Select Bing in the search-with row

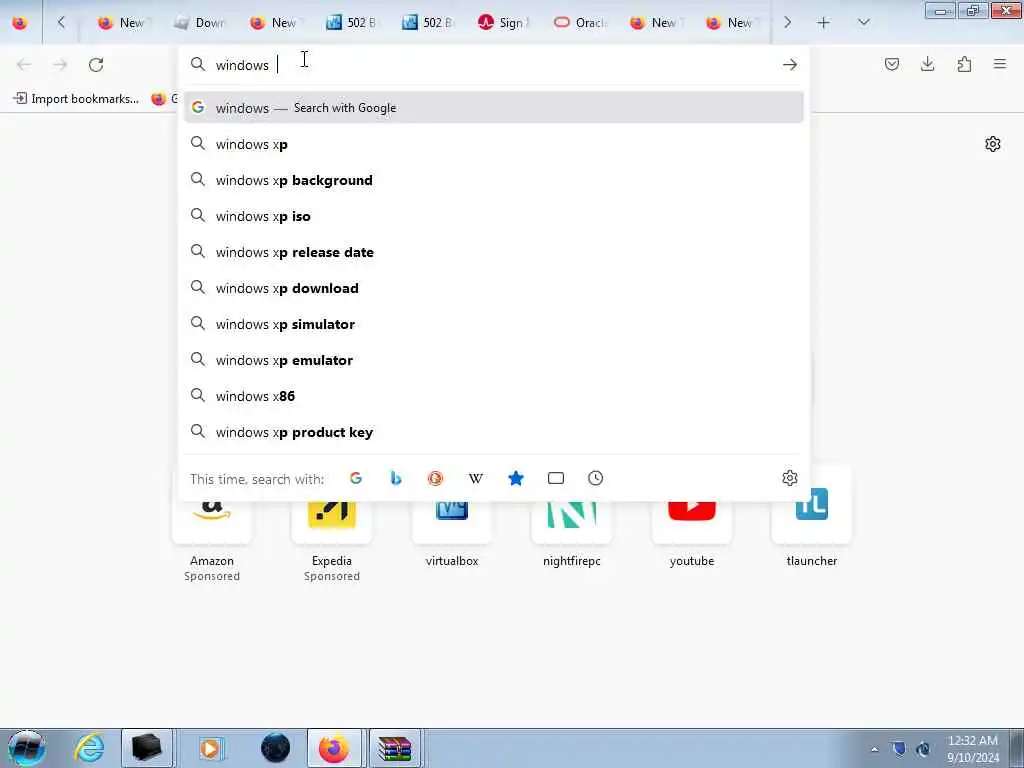pos(396,478)
